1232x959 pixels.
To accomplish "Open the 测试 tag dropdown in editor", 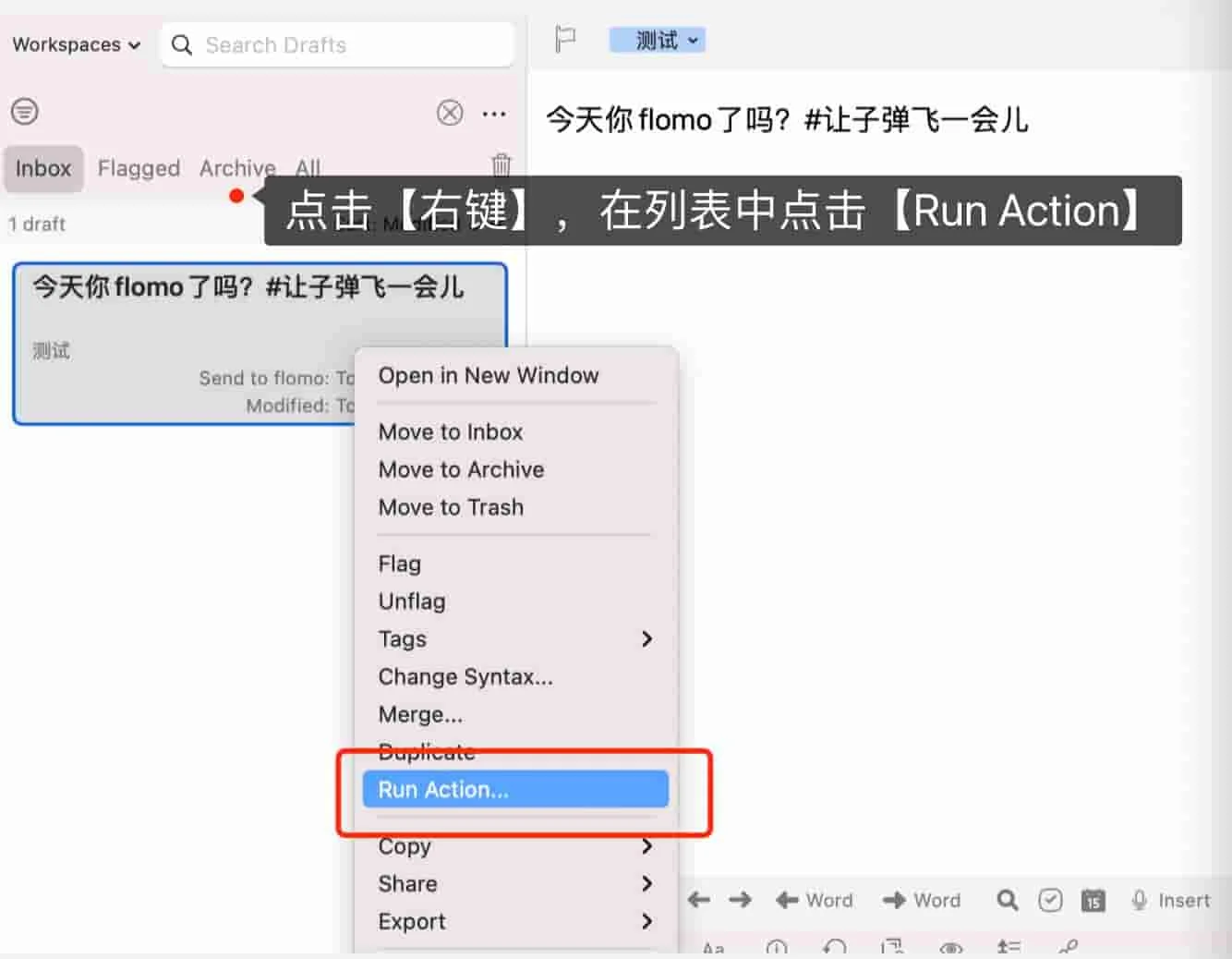I will tap(658, 40).
